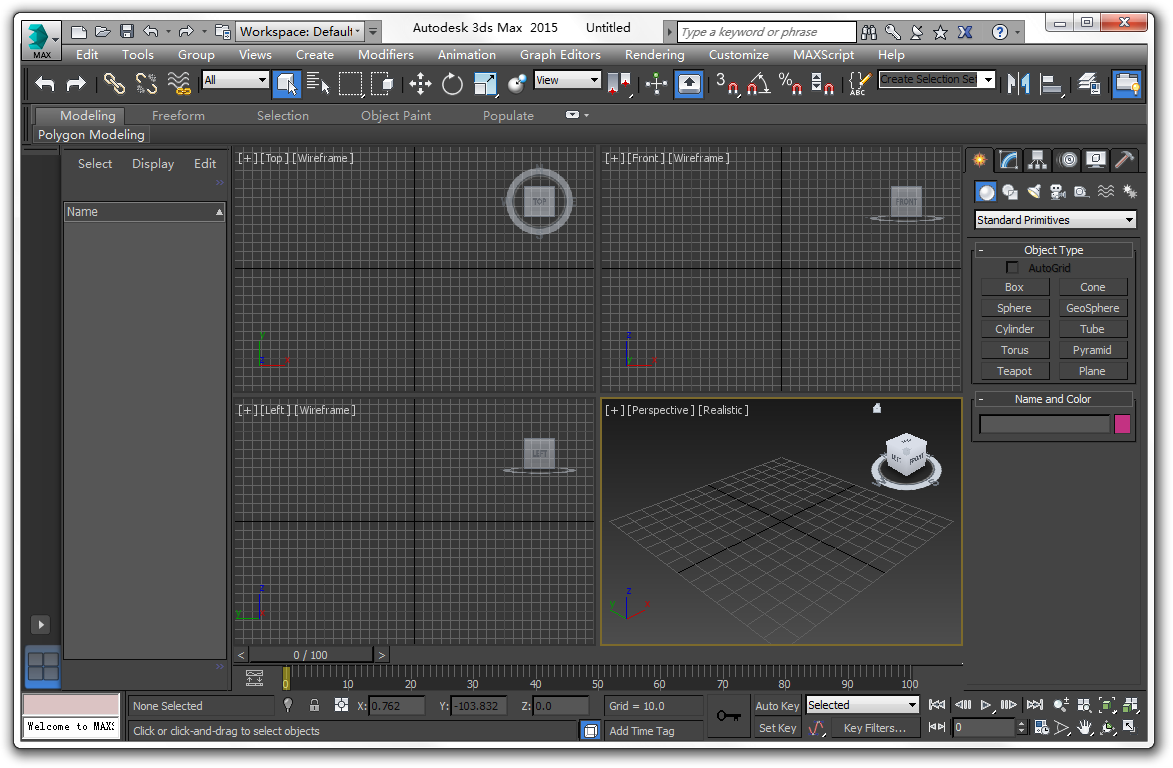Activate Bind to Space Warp tool
Viewport: 1173px width, 768px height.
pos(179,83)
